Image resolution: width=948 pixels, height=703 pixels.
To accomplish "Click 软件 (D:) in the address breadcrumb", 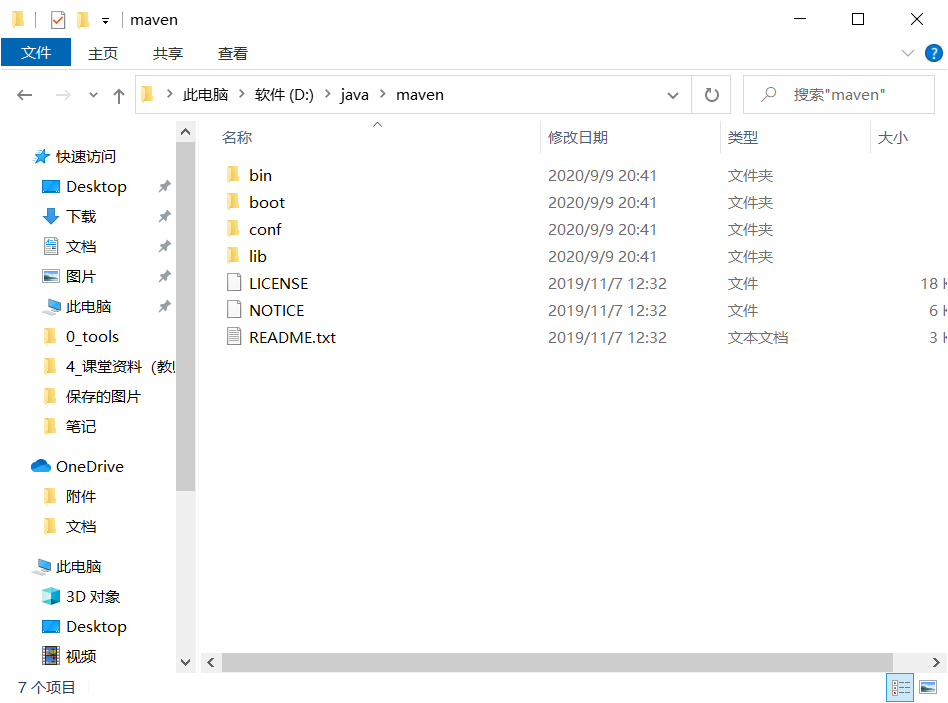I will coord(284,95).
